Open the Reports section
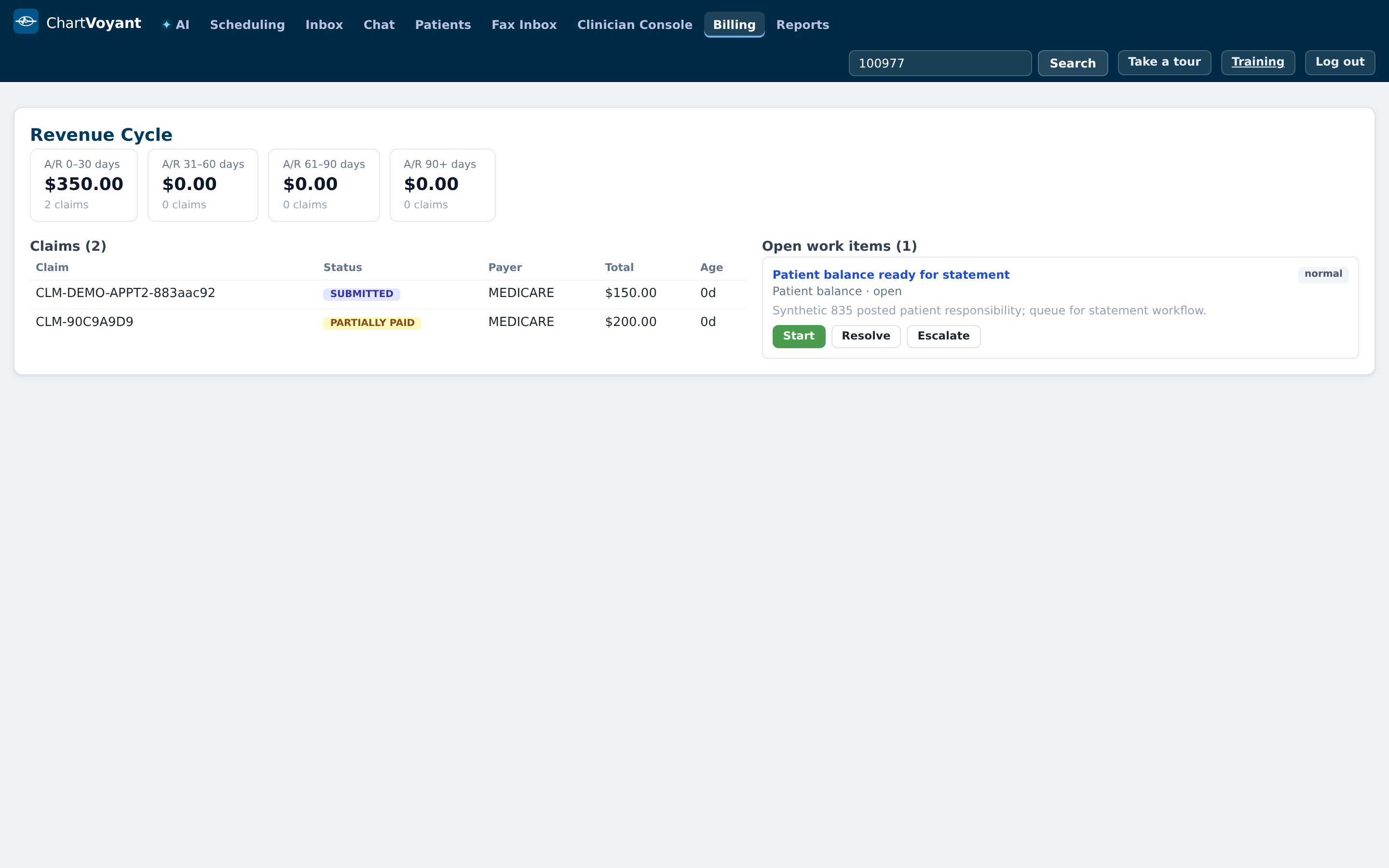Viewport: 1389px width, 868px height. pyautogui.click(x=803, y=25)
